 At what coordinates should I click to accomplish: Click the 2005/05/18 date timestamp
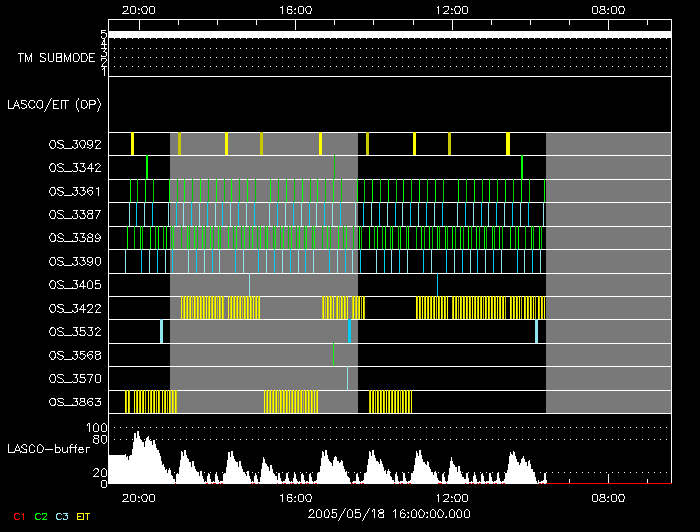(x=389, y=512)
